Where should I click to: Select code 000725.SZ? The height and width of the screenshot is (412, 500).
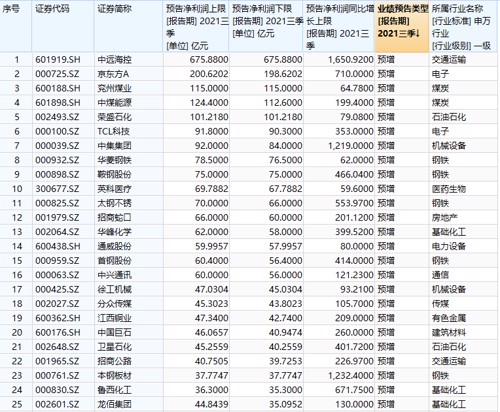57,74
